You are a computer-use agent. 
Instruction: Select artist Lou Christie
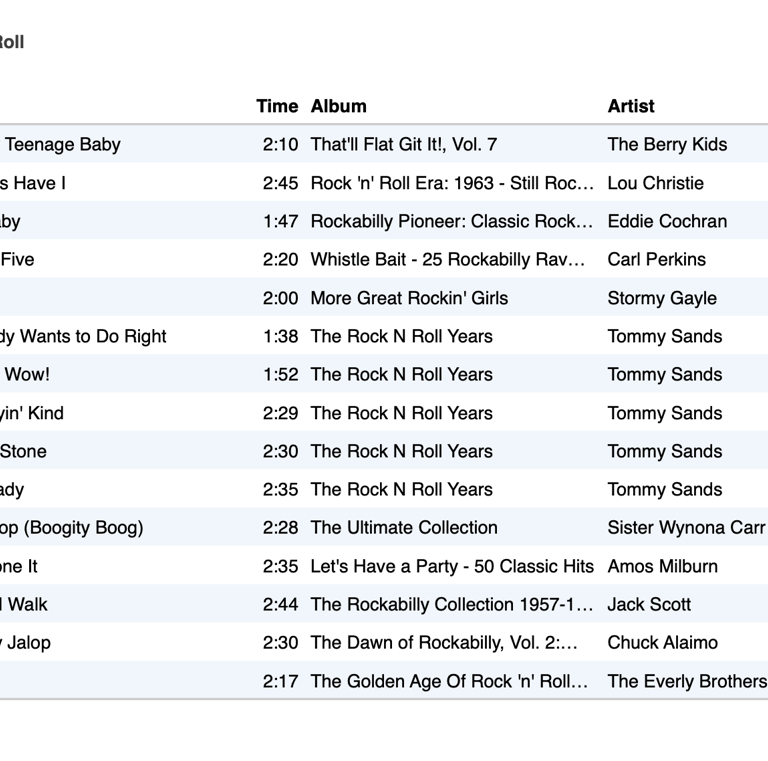point(655,183)
